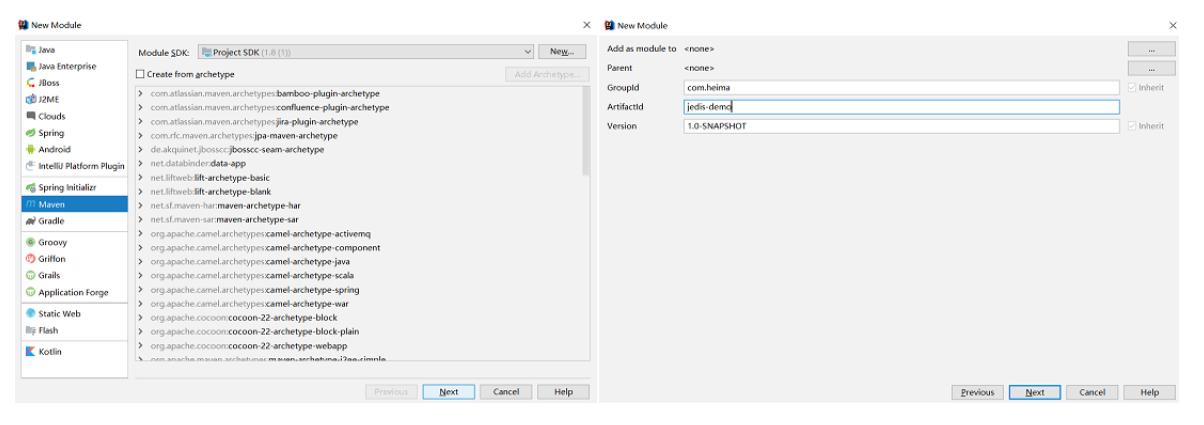Expand bamboo-plugin-archetype entry
Image resolution: width=1204 pixels, height=425 pixels.
click(140, 93)
